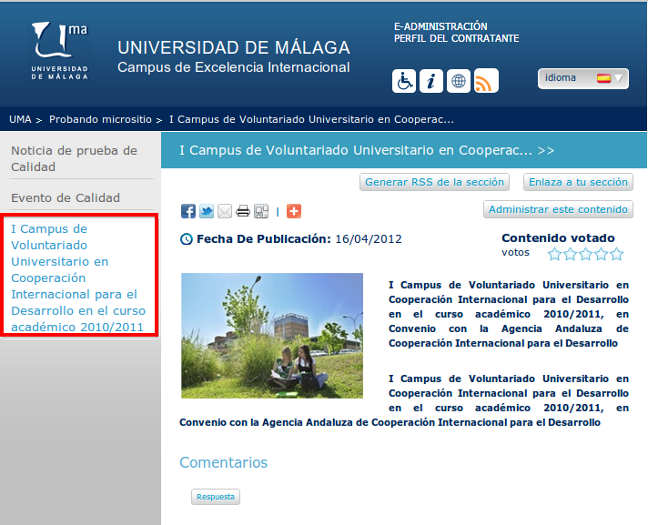Click Enlaza a tu sección button

coord(578,182)
